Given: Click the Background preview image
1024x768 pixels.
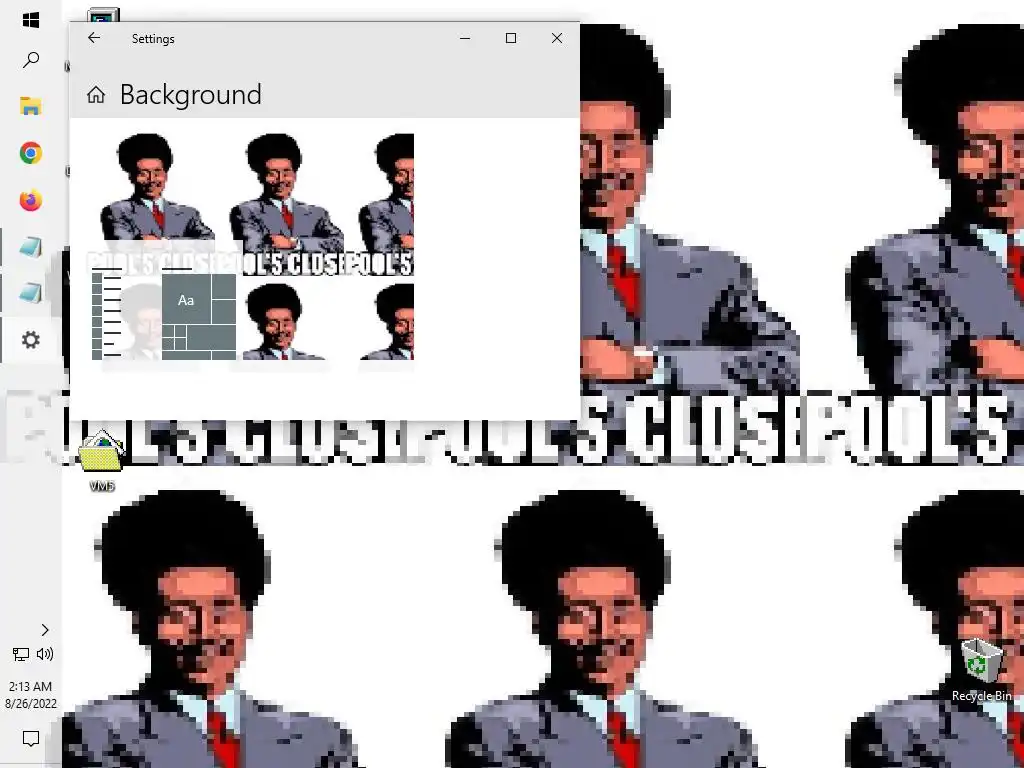Looking at the screenshot, I should pyautogui.click(x=253, y=247).
